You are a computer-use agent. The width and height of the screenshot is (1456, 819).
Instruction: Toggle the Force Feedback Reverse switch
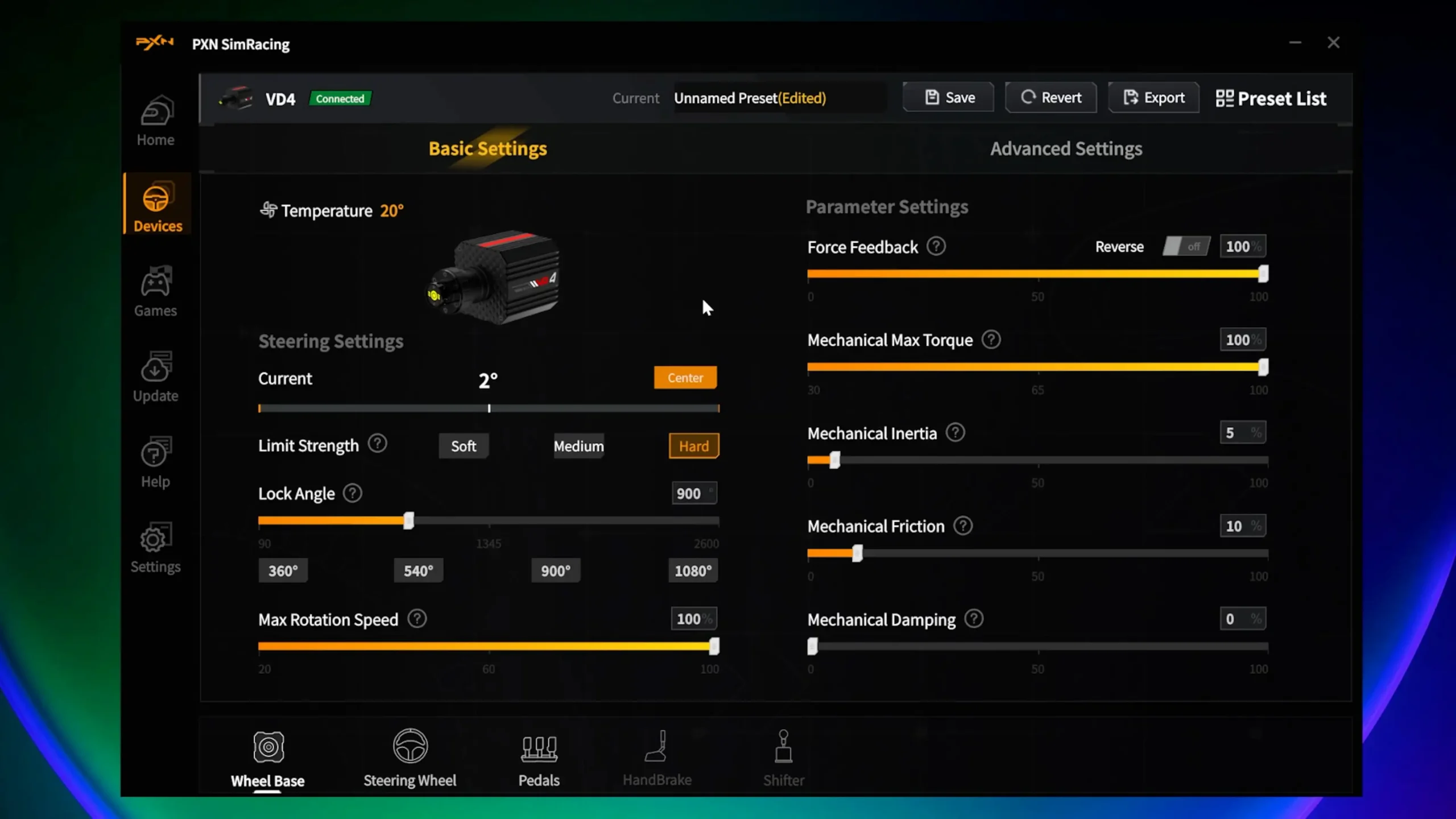(x=1186, y=246)
